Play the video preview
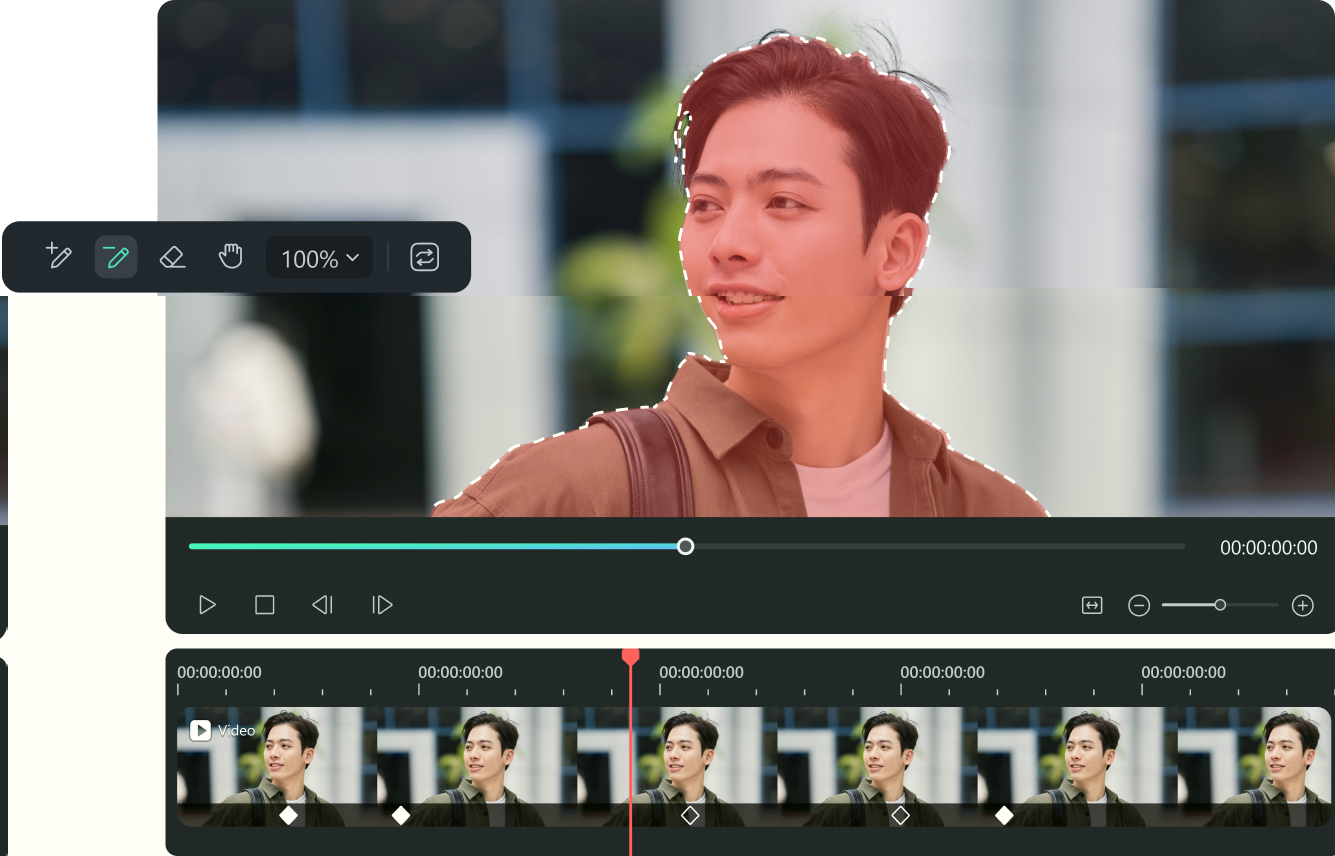The width and height of the screenshot is (1335, 856). point(207,605)
